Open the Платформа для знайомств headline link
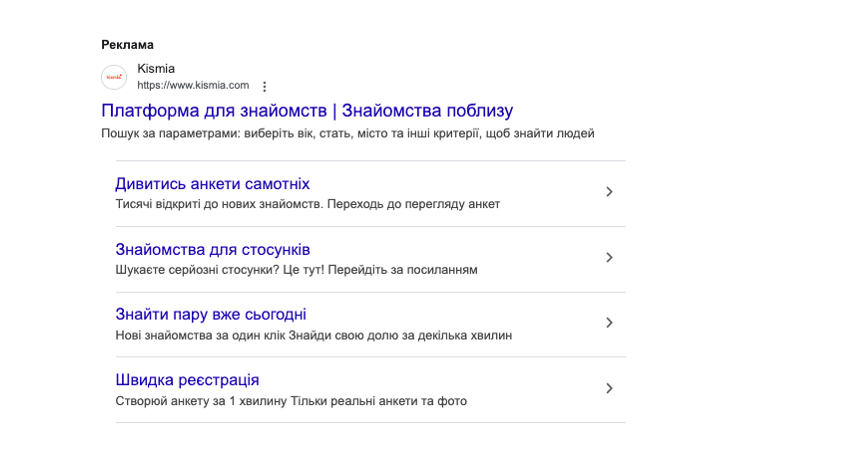843x464 pixels. point(307,111)
